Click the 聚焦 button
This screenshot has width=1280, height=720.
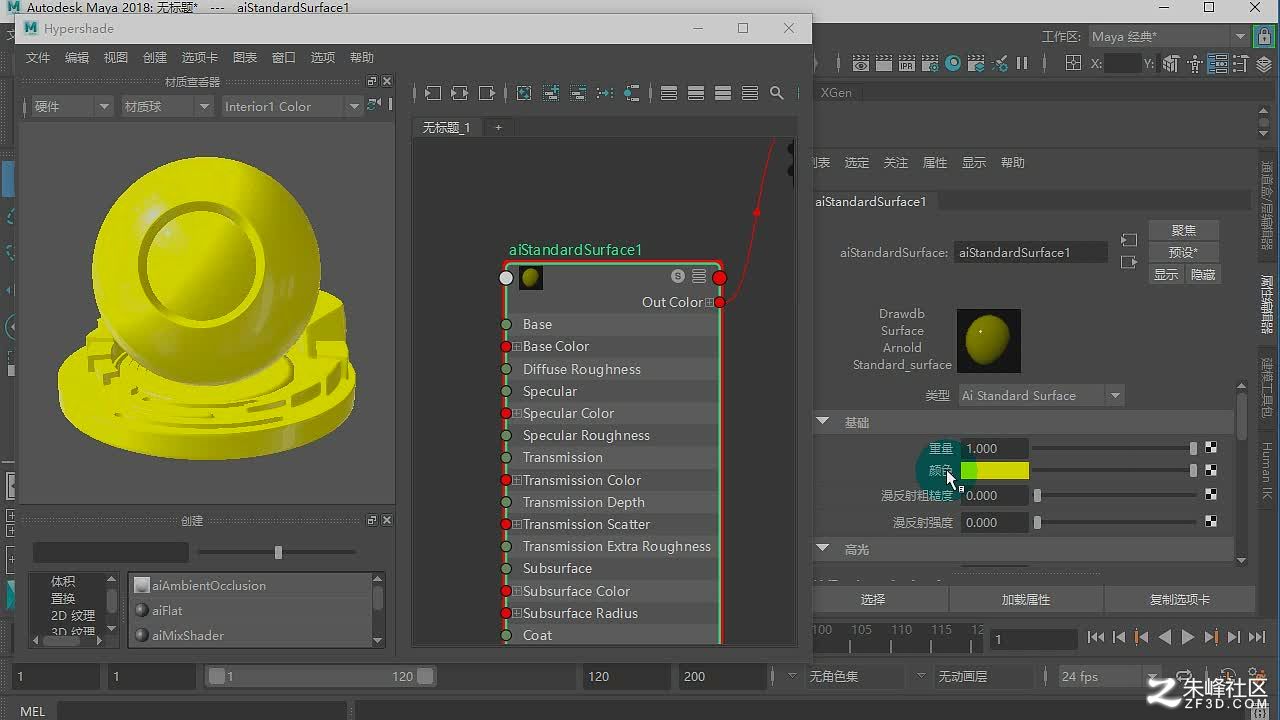(1184, 230)
